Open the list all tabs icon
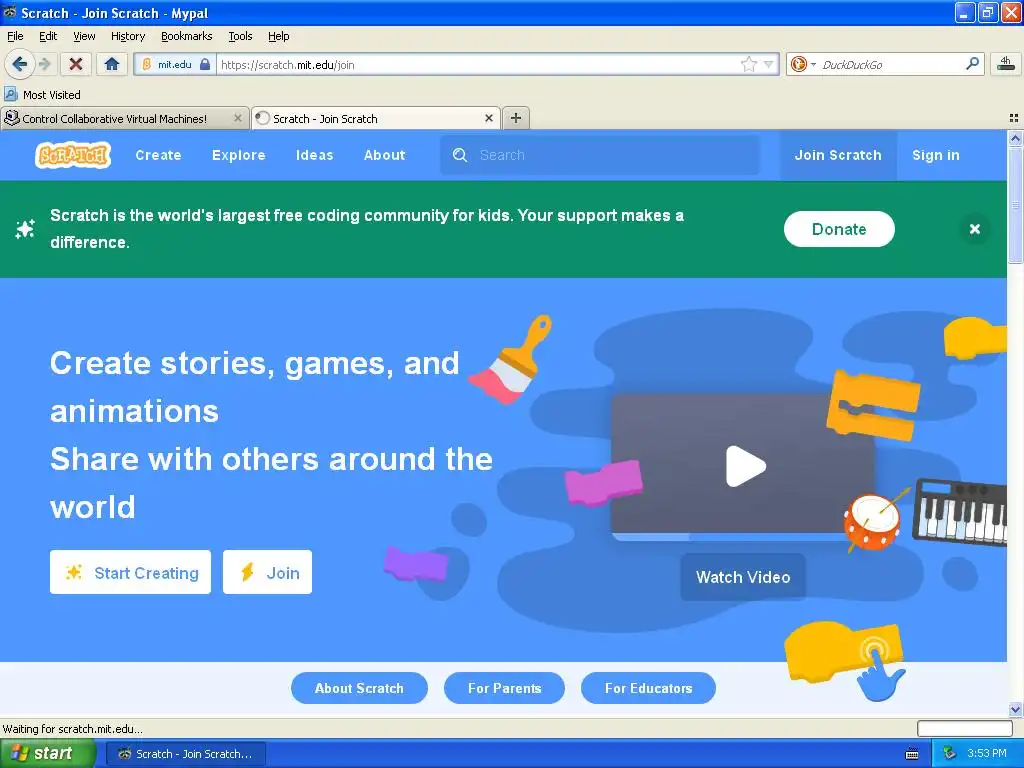This screenshot has width=1024, height=768. coord(1014,118)
